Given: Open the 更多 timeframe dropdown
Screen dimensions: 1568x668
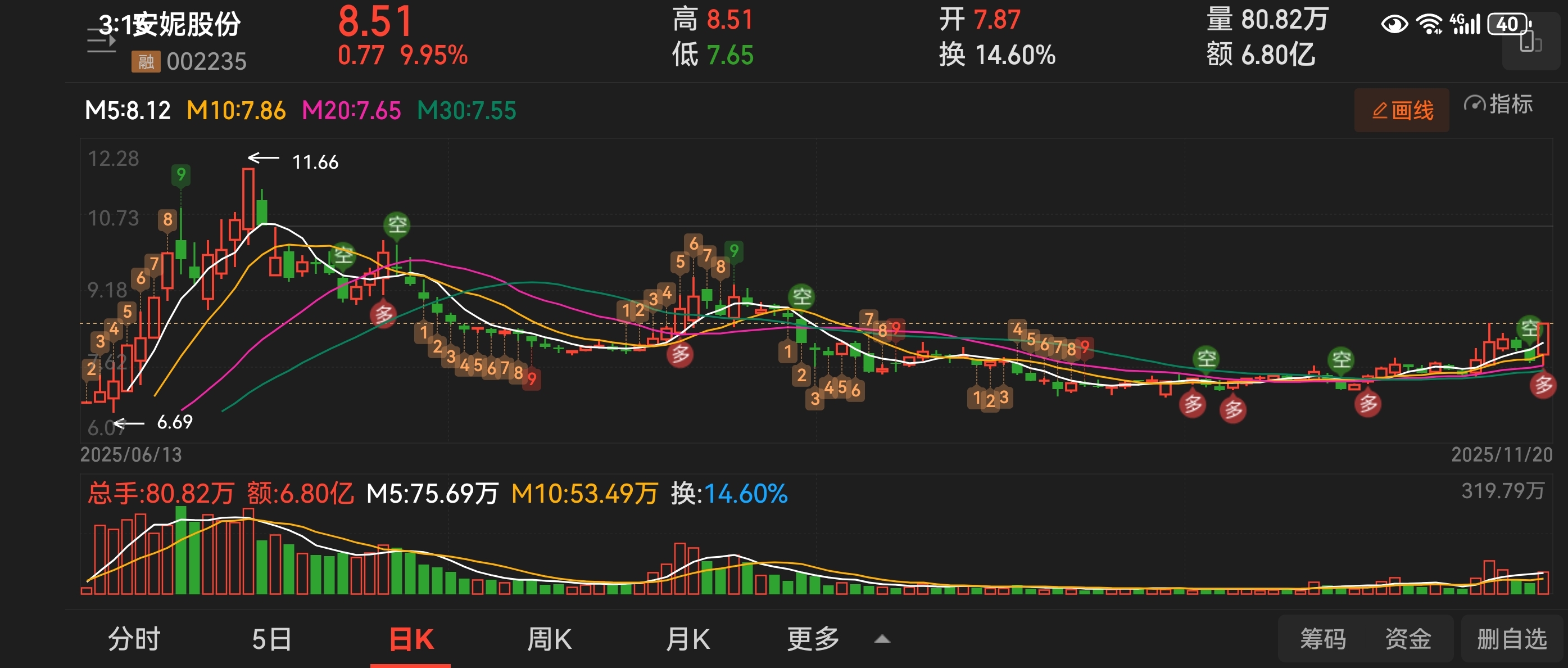Looking at the screenshot, I should click(x=813, y=639).
